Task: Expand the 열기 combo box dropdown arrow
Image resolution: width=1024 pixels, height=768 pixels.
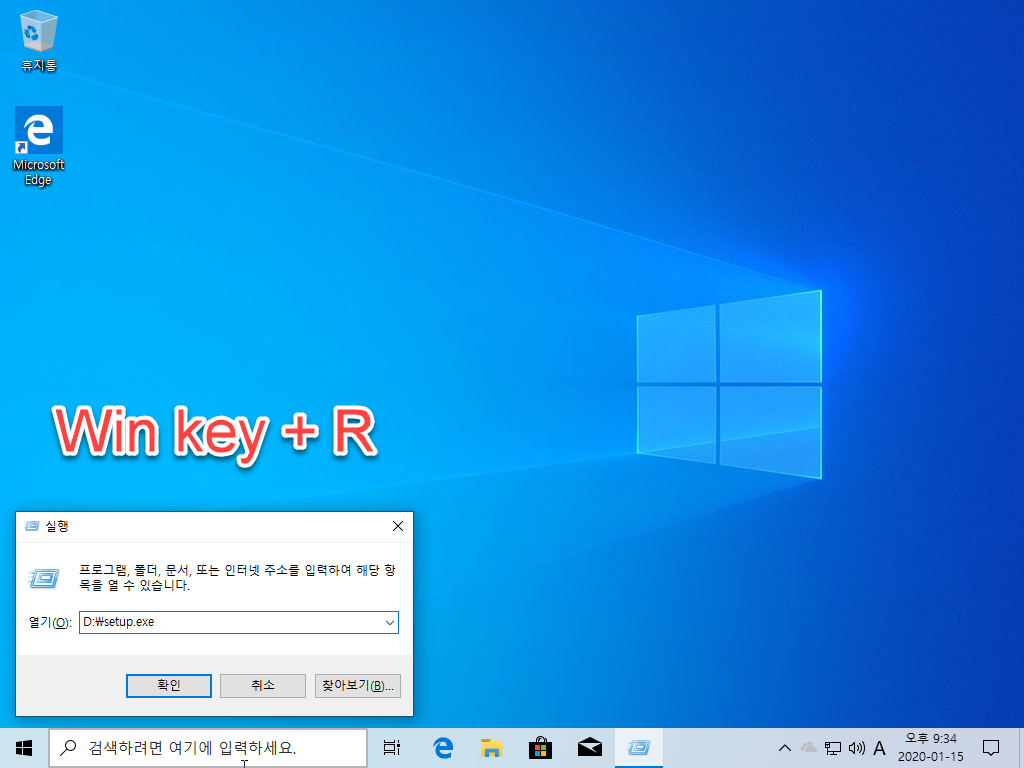Action: [389, 622]
